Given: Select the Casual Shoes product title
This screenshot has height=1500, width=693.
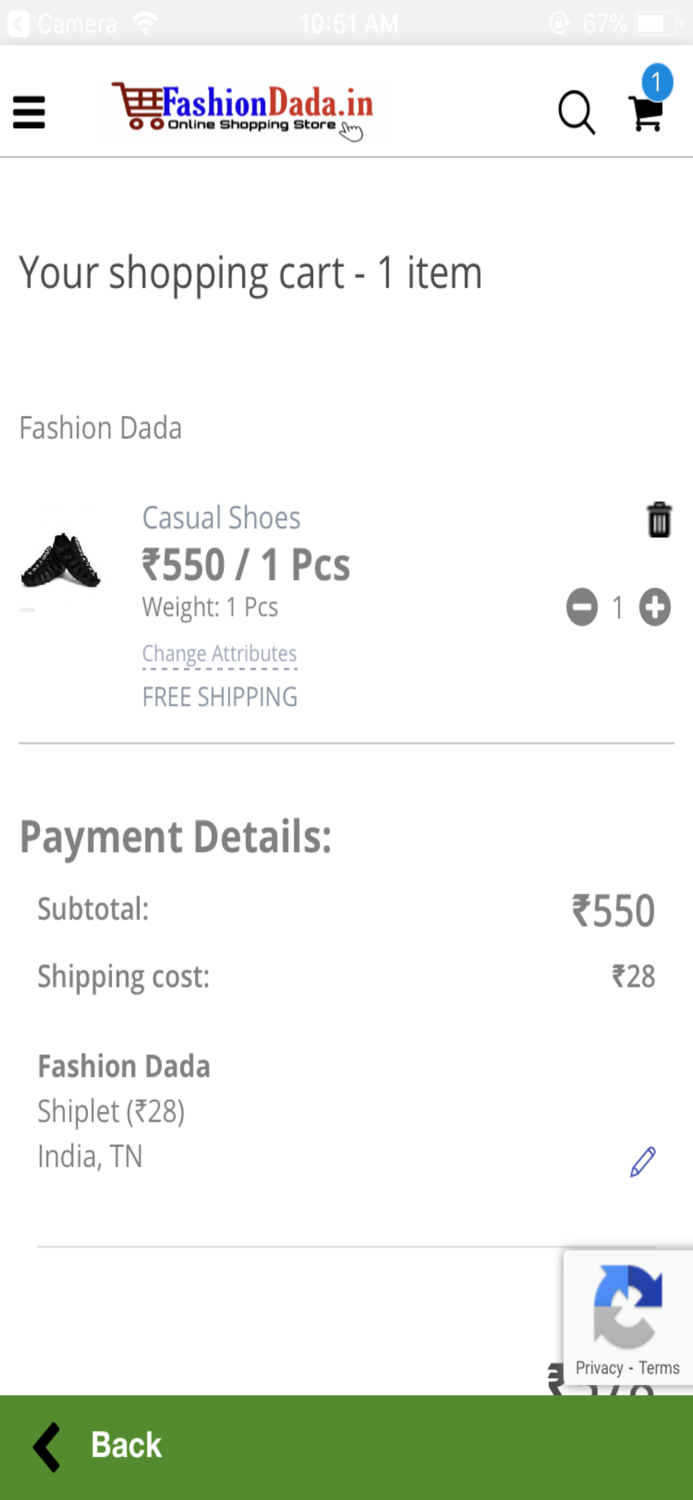Looking at the screenshot, I should 221,517.
